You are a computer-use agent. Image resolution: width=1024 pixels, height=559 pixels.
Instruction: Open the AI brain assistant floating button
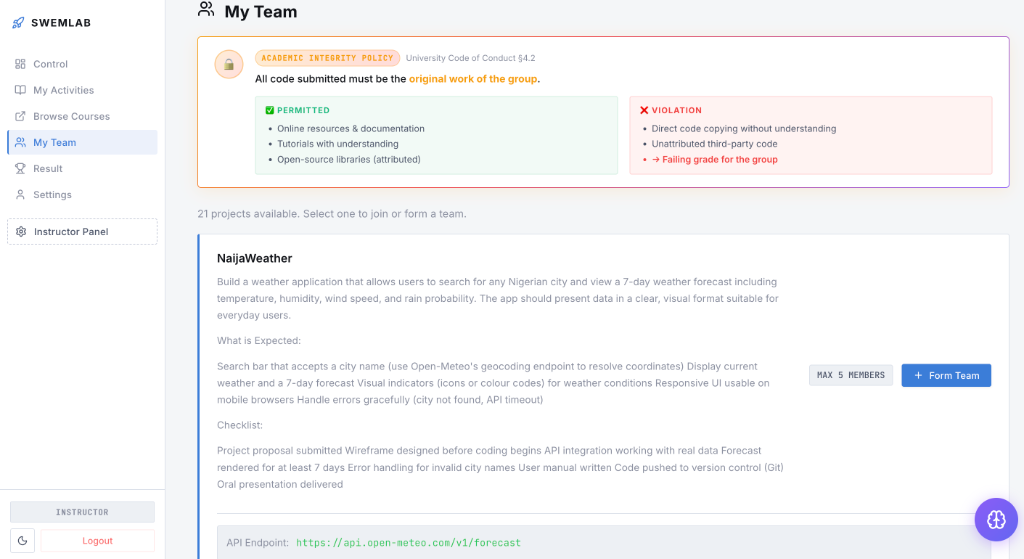click(x=996, y=520)
